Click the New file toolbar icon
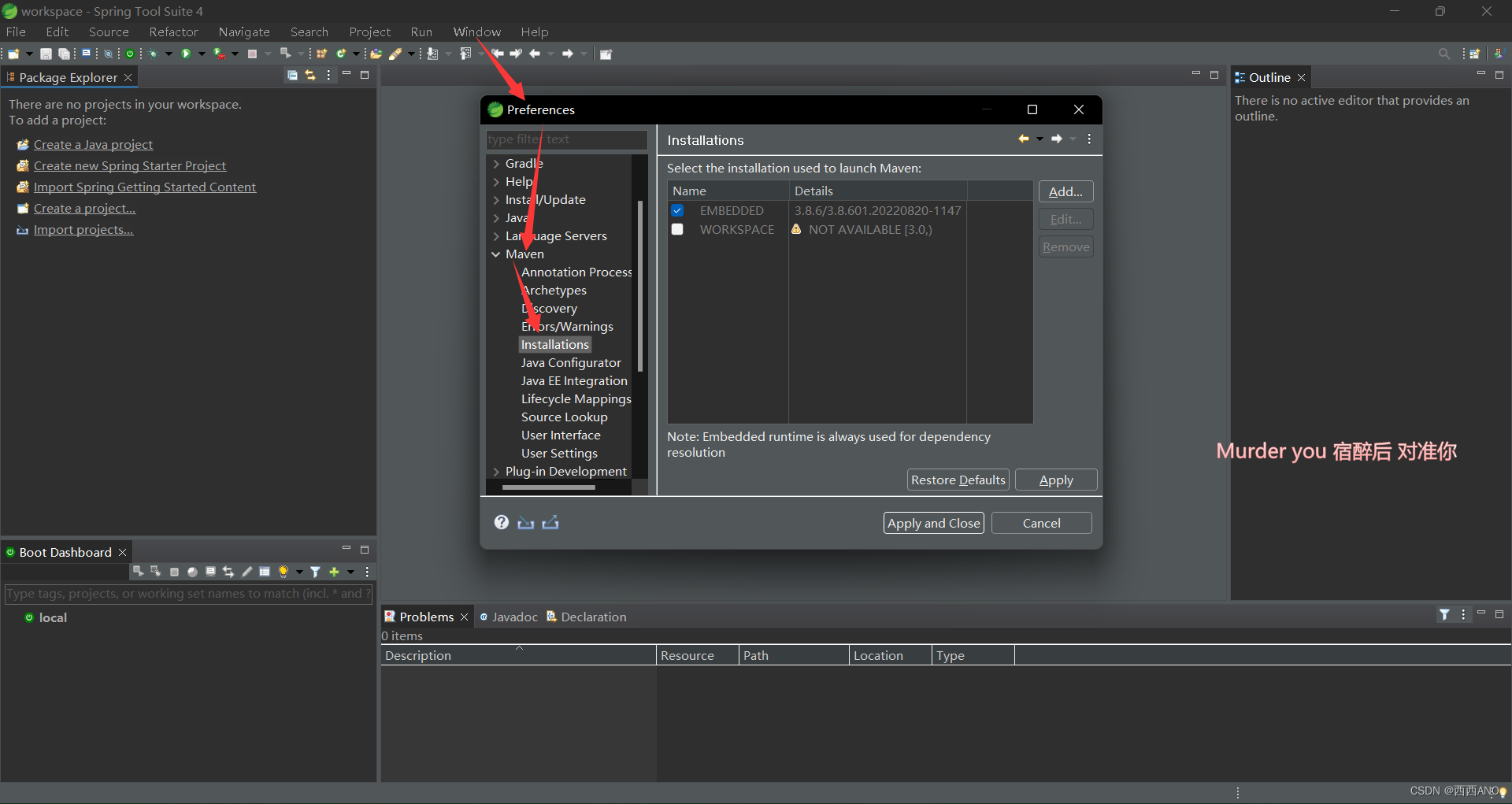 click(13, 54)
